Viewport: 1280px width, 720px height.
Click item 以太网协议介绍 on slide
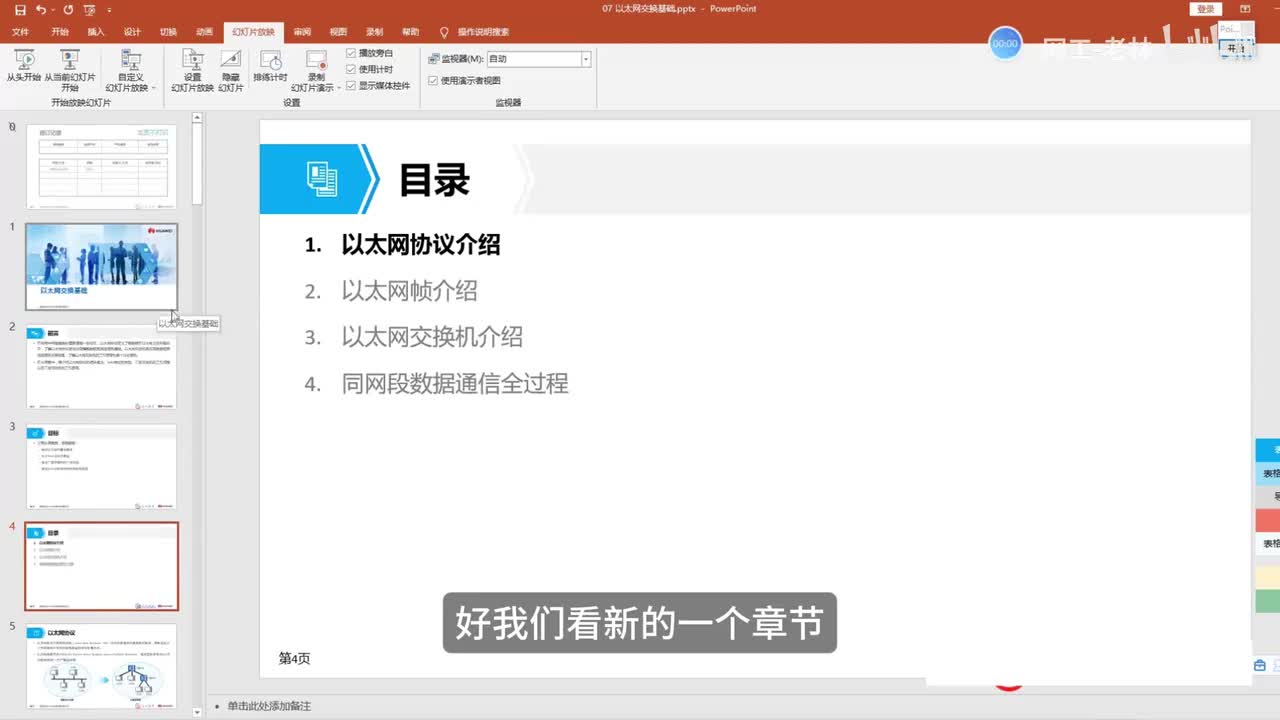click(421, 245)
